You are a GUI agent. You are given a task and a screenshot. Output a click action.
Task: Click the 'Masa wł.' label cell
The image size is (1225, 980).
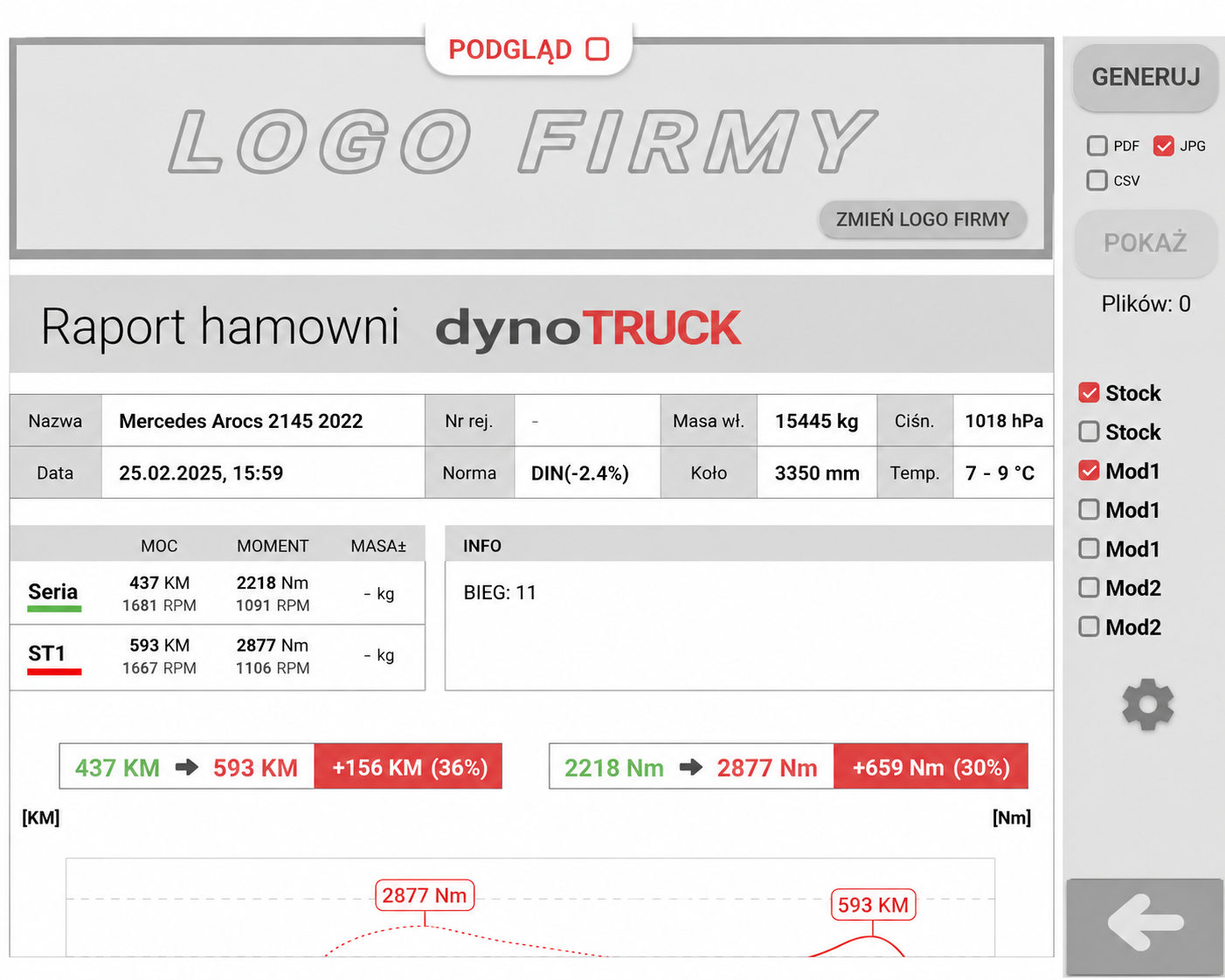pos(709,421)
